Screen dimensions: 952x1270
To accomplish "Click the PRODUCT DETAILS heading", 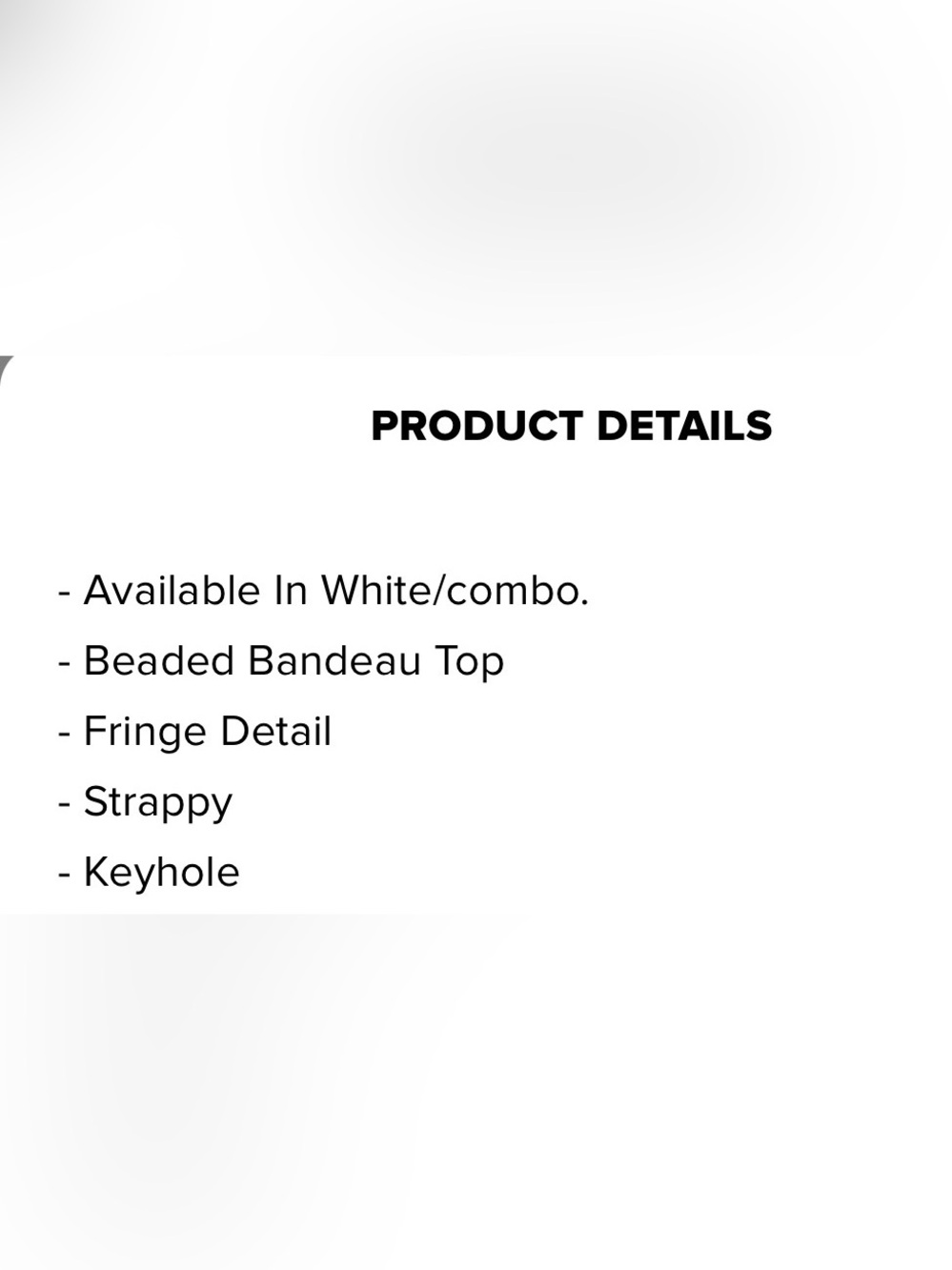I will (x=571, y=426).
